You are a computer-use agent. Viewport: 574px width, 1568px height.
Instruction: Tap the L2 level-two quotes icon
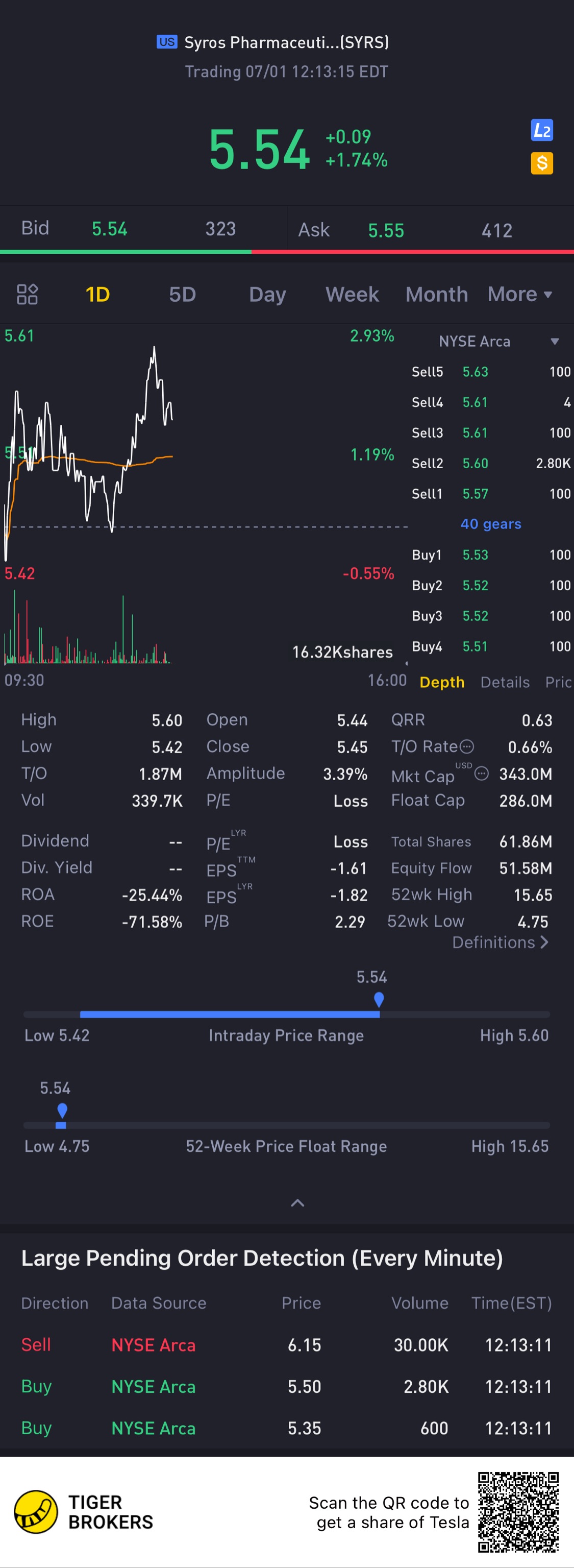coord(541,130)
